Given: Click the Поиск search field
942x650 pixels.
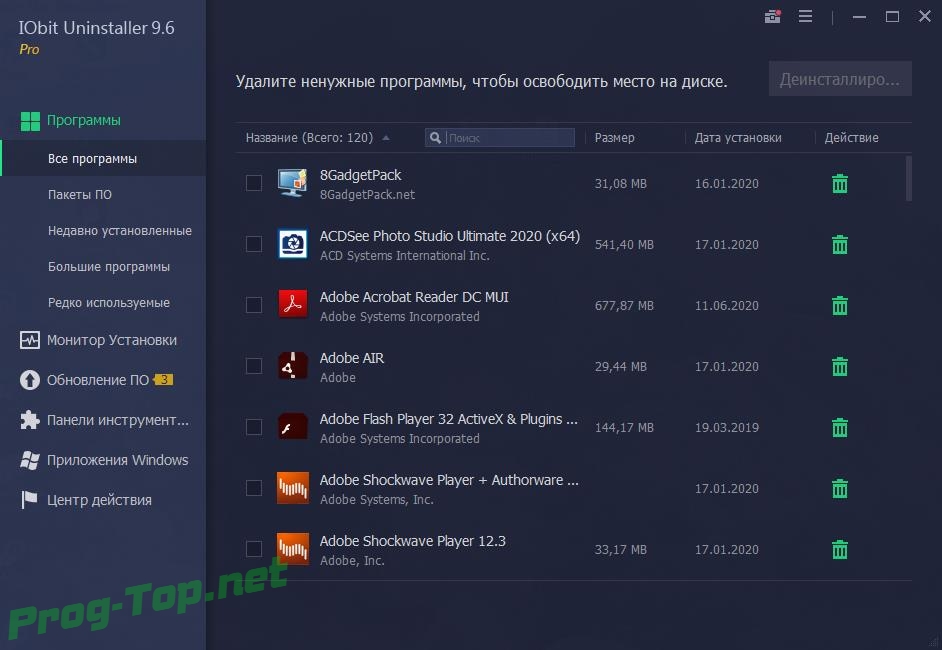Looking at the screenshot, I should (500, 138).
